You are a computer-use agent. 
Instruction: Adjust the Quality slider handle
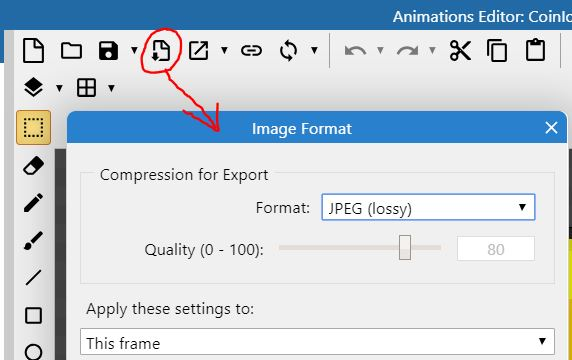pyautogui.click(x=405, y=247)
